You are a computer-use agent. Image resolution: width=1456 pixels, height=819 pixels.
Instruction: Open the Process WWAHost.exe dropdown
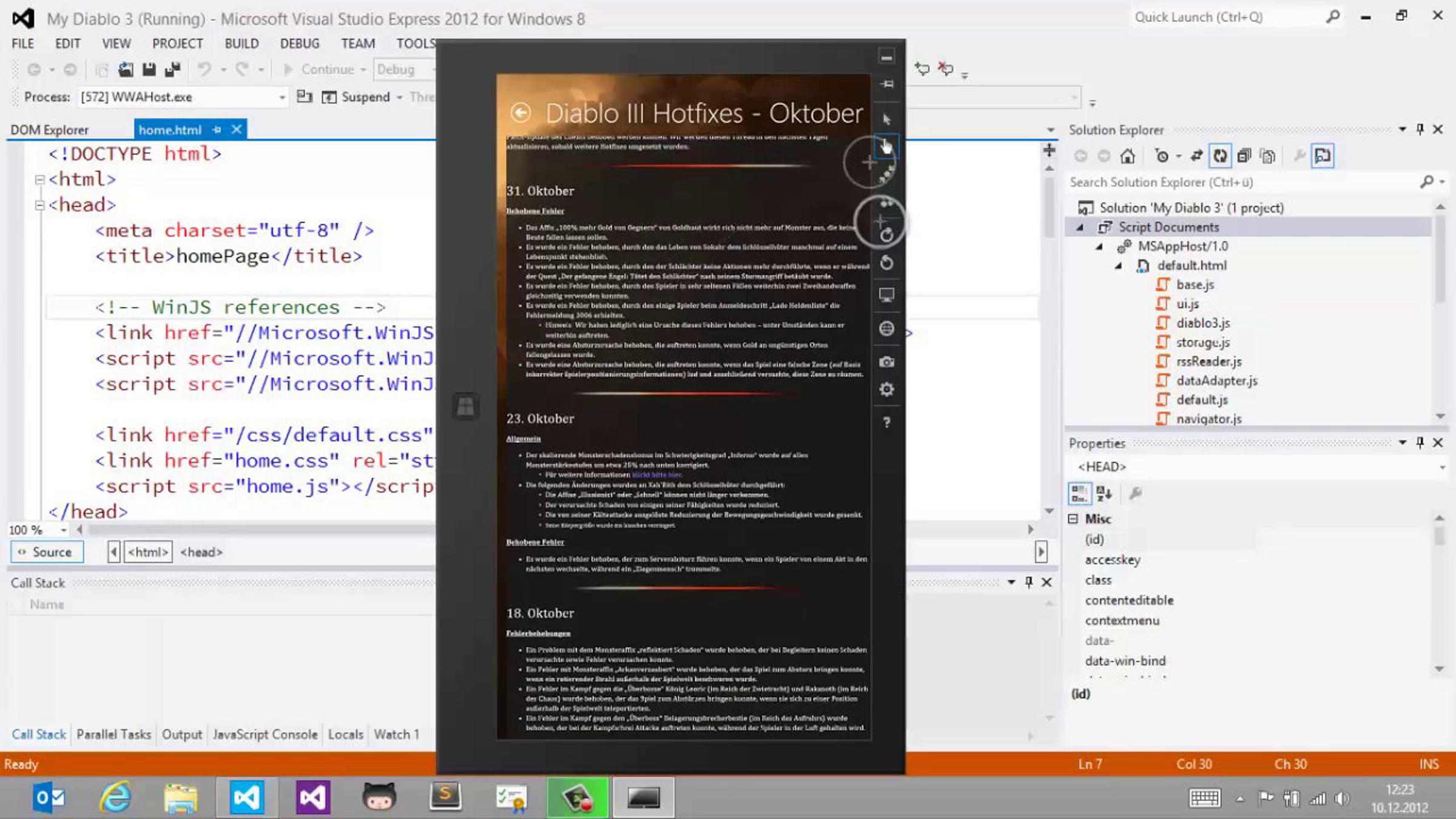(x=281, y=97)
